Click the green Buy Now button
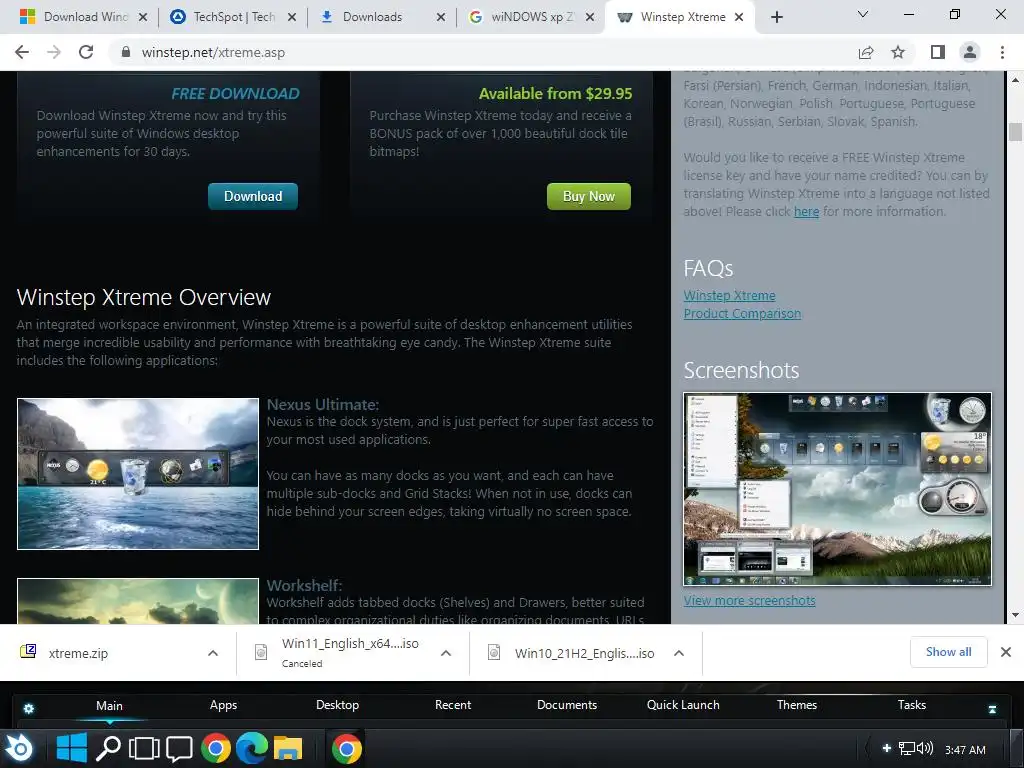 (588, 197)
